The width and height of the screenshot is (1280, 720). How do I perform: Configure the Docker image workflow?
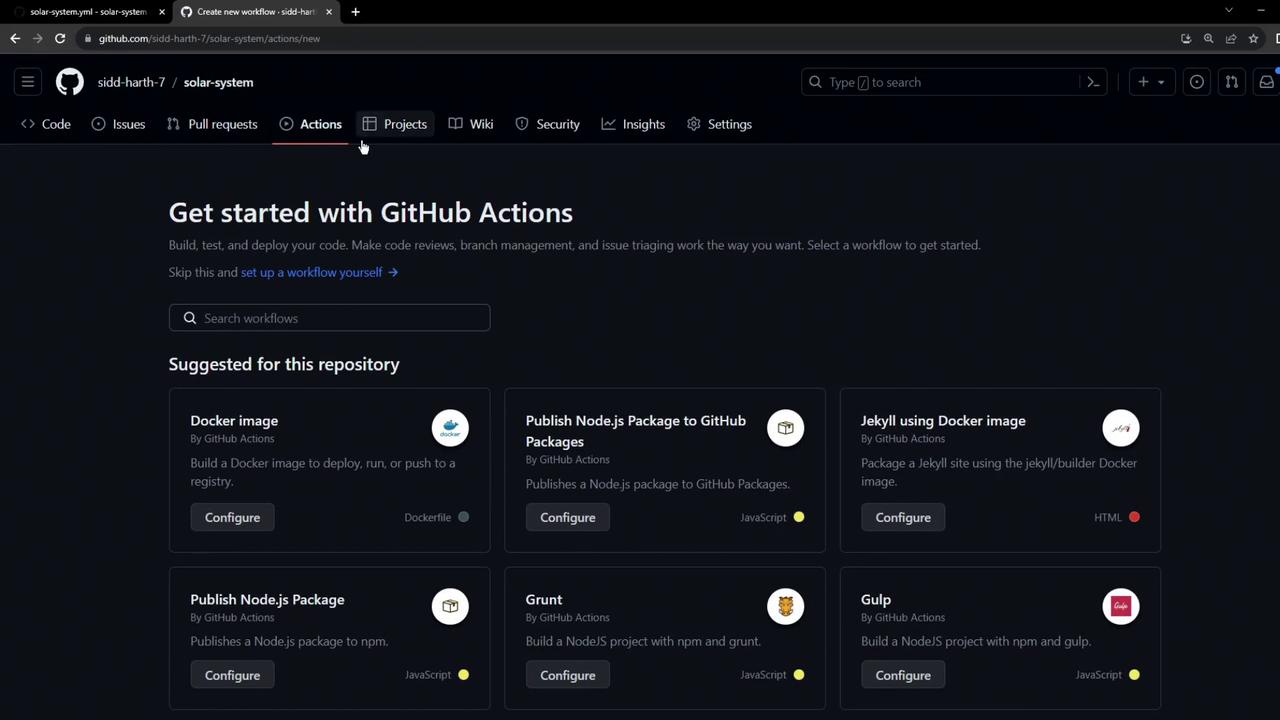[232, 517]
